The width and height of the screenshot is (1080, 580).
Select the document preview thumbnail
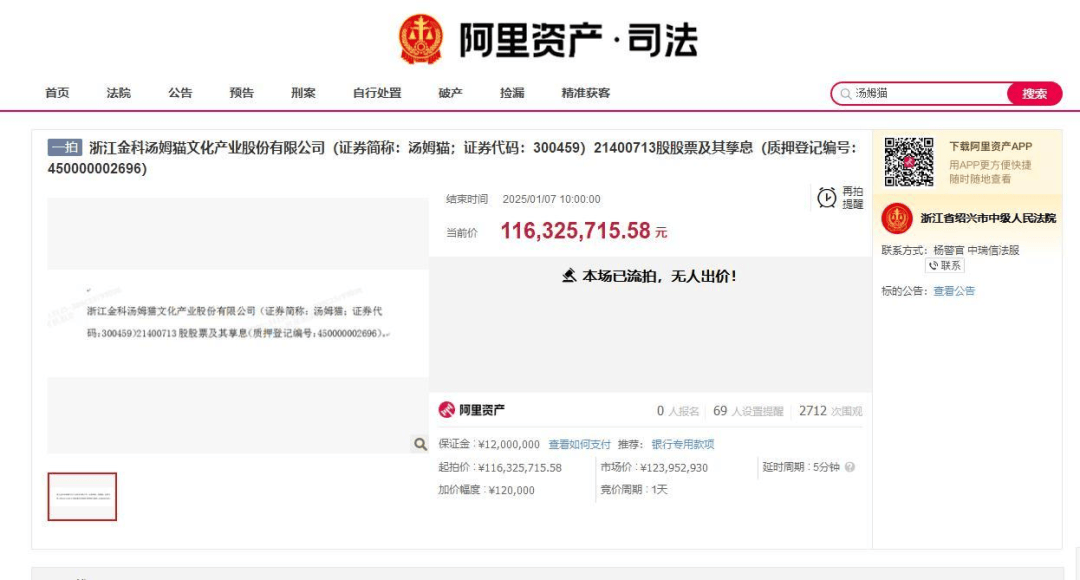pos(82,497)
